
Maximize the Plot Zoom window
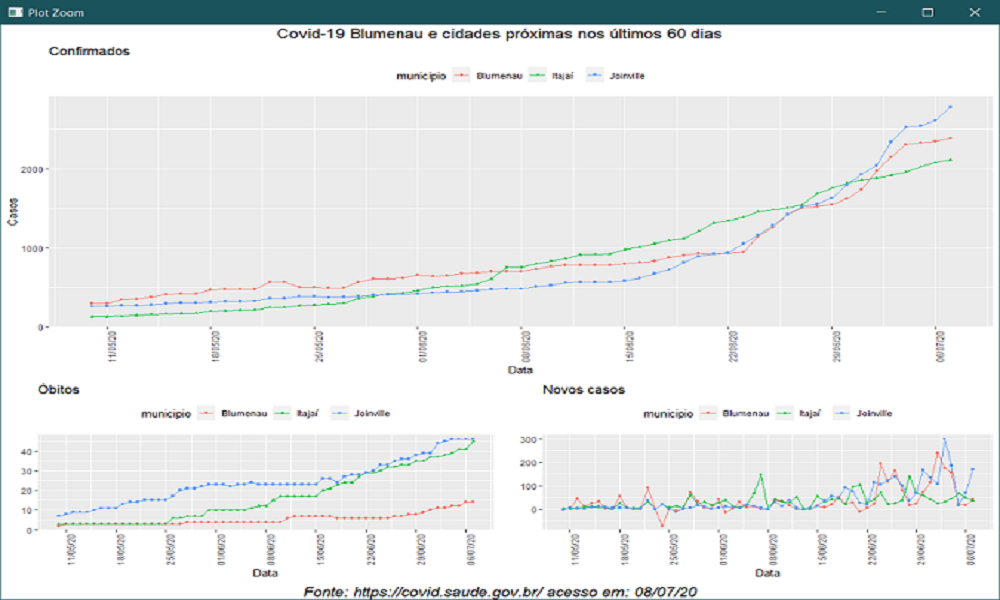point(928,12)
